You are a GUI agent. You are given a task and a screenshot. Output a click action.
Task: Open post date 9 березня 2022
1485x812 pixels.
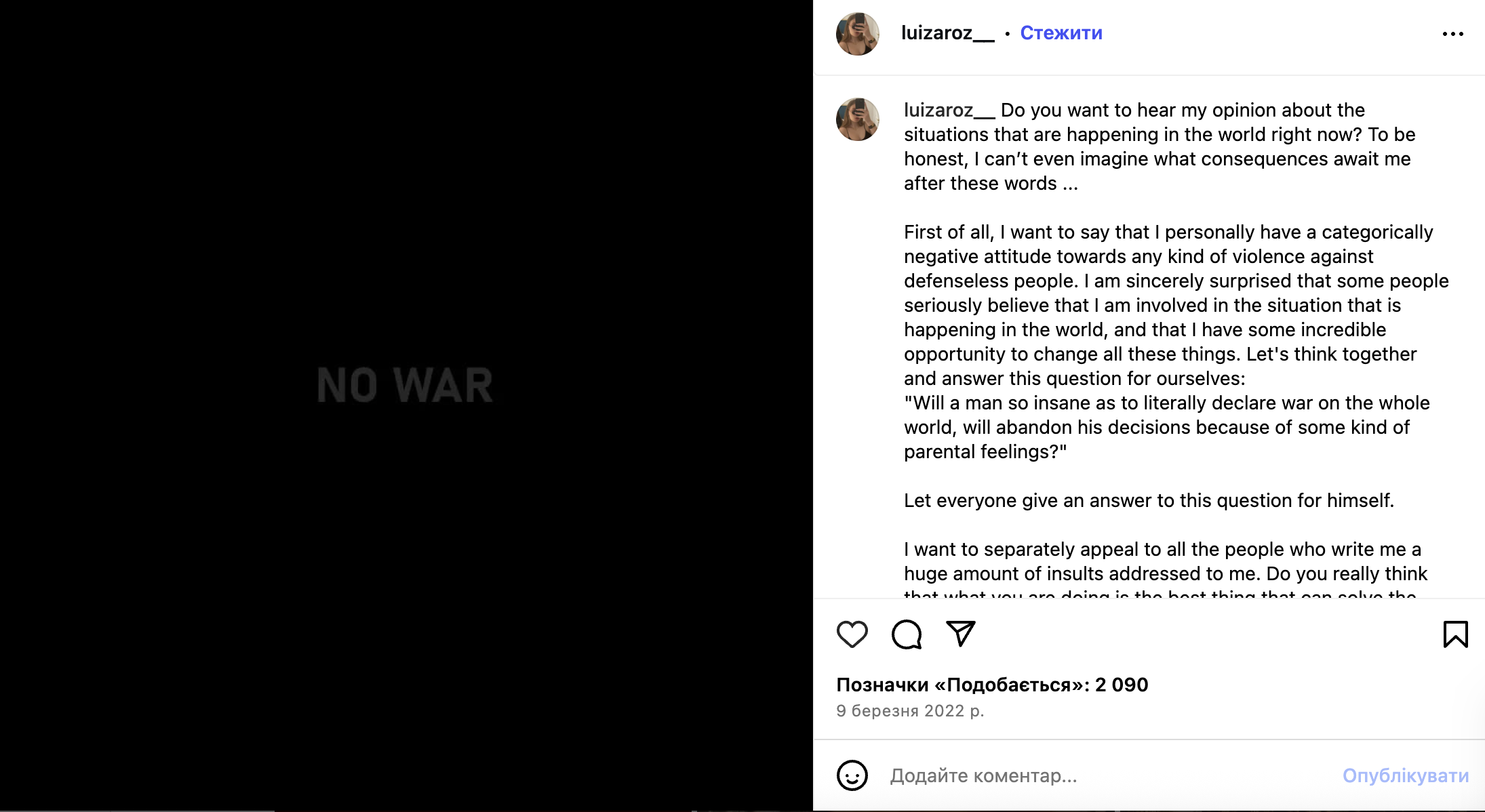[x=910, y=710]
